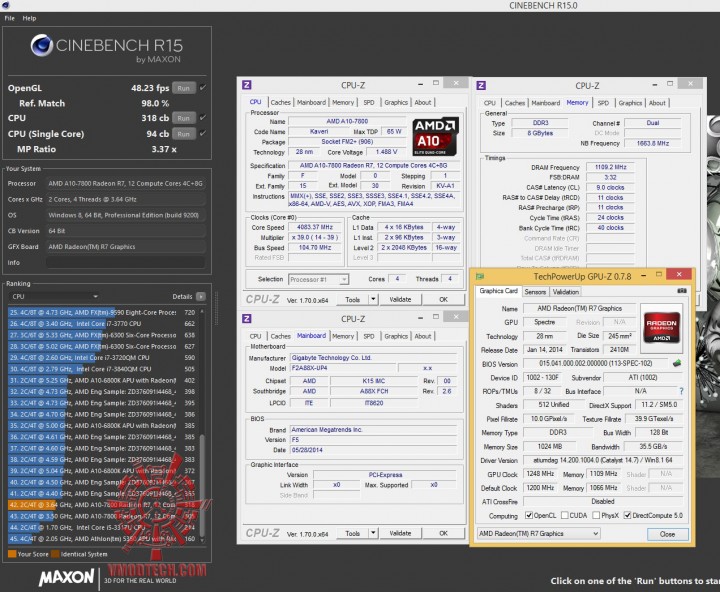Viewport: 720px width, 592px height.
Task: Click the orange Your Score legend swatch
Action: (x=12, y=554)
